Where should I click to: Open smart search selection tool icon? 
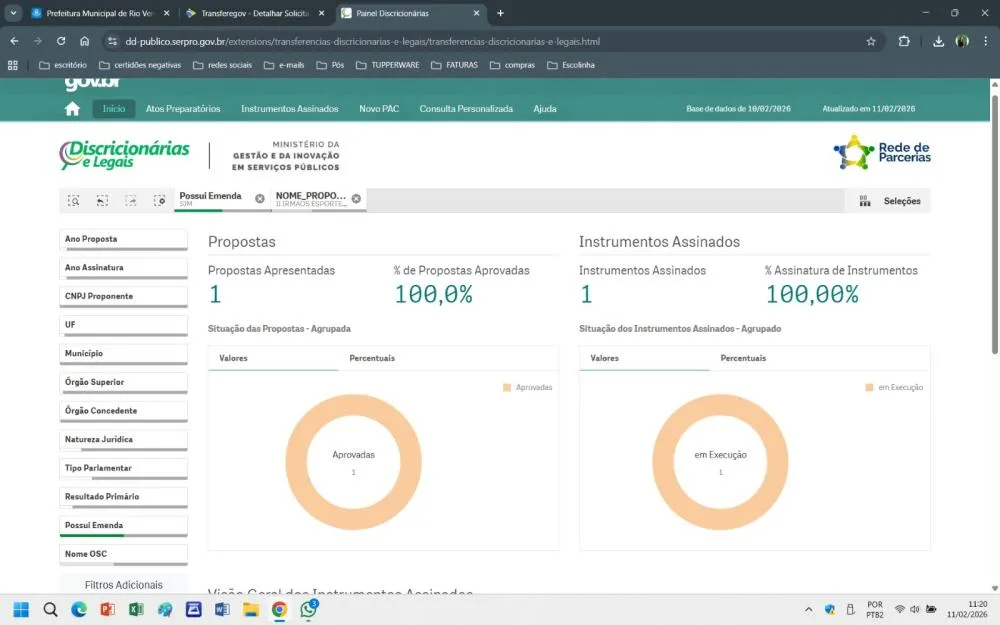(x=73, y=200)
